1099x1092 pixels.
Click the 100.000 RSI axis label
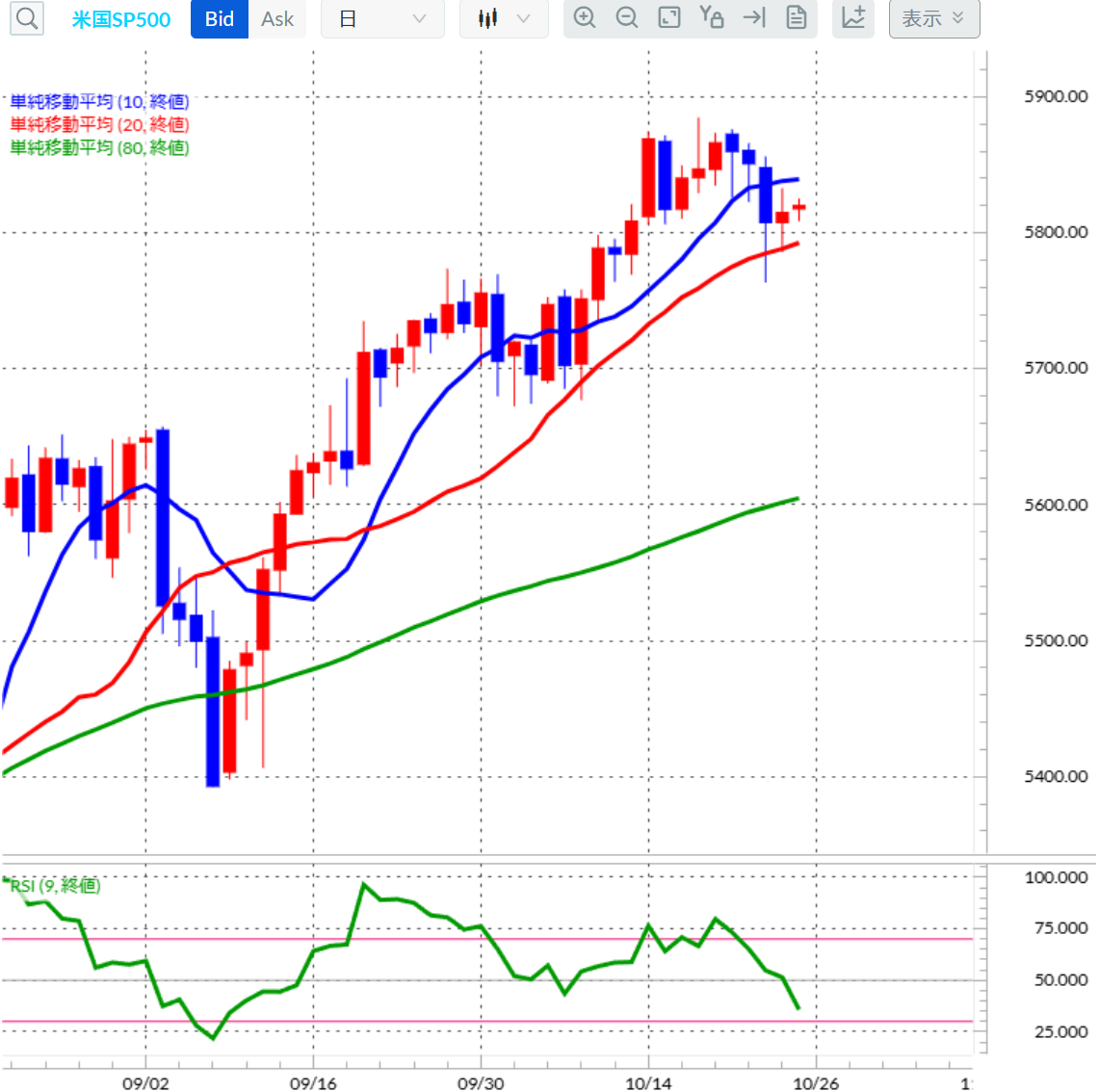point(1057,877)
